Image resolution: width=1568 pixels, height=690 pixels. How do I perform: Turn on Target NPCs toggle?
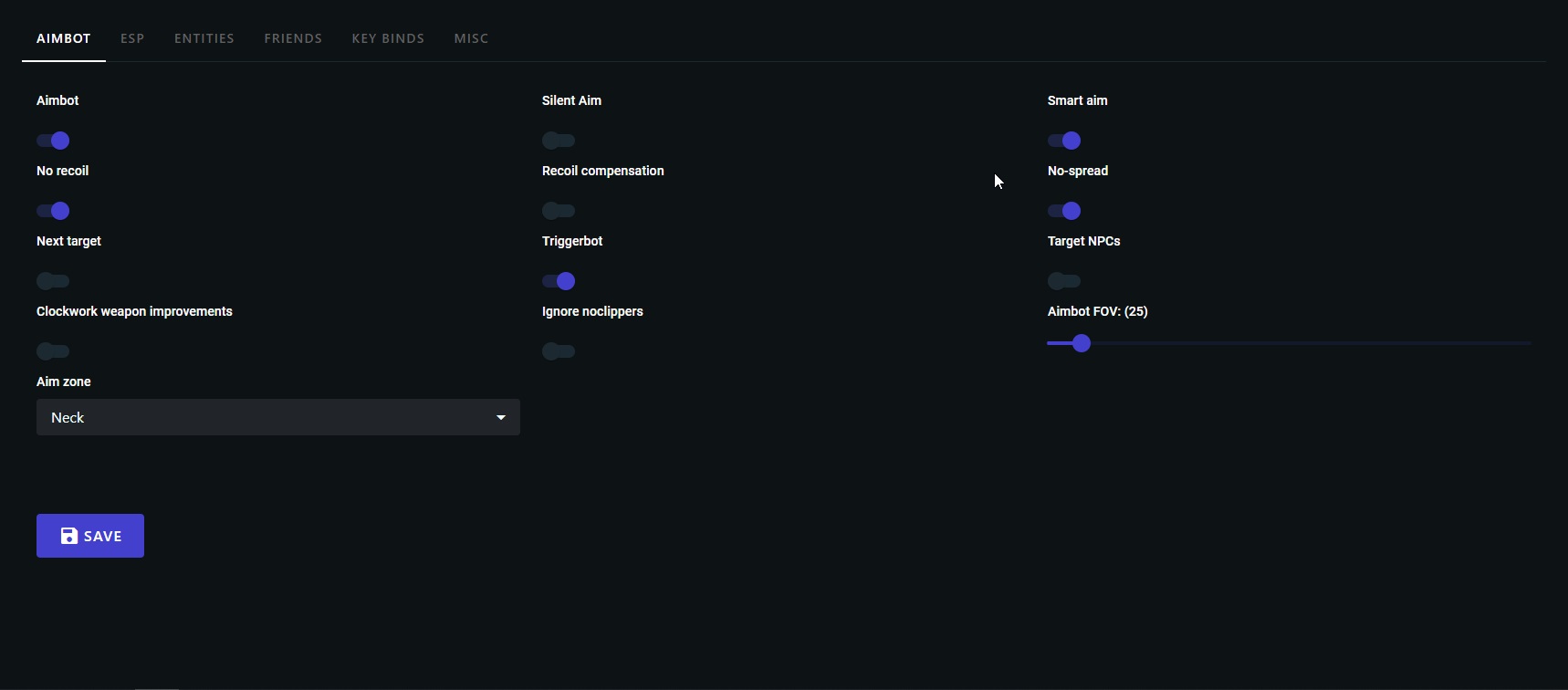[x=1064, y=281]
